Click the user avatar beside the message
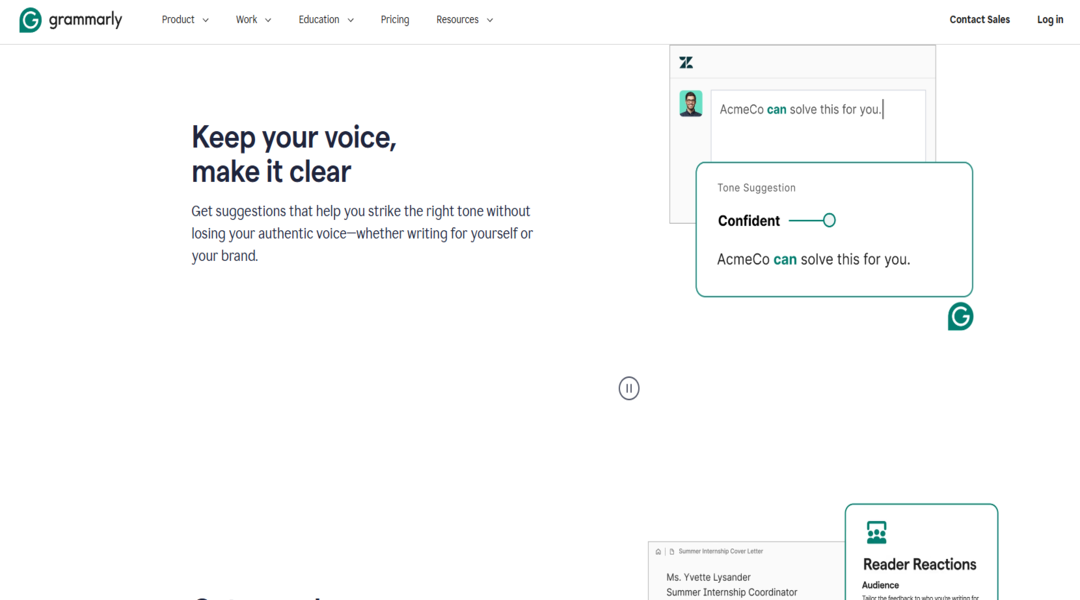The image size is (1080, 600). click(x=691, y=104)
